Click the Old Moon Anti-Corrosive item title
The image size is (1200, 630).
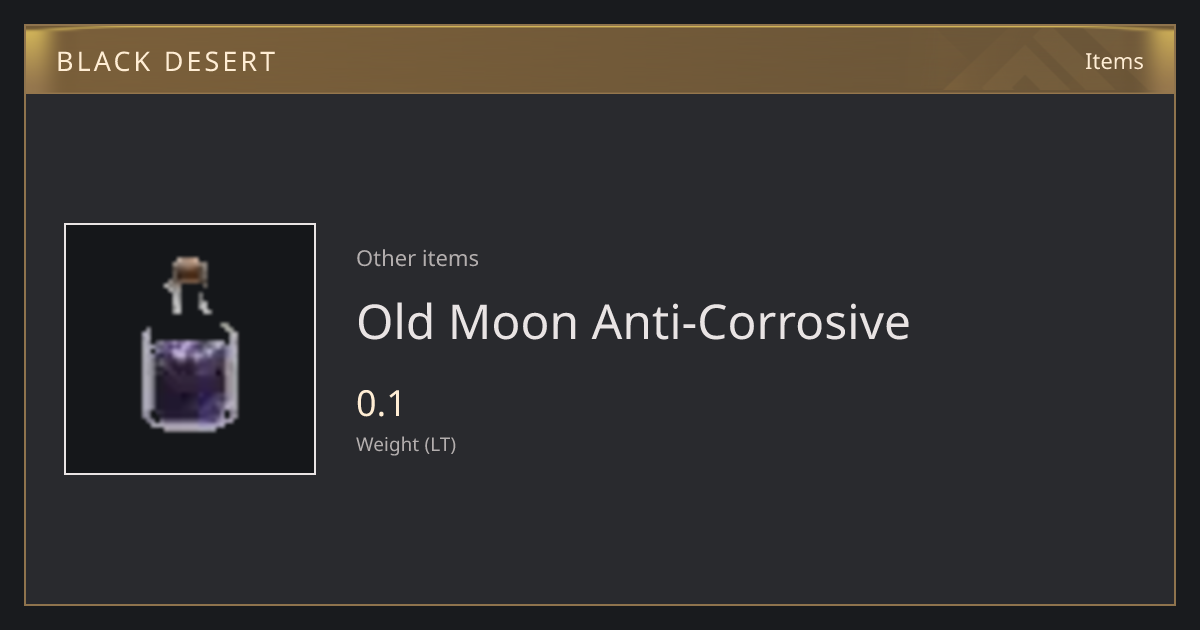tap(633, 322)
